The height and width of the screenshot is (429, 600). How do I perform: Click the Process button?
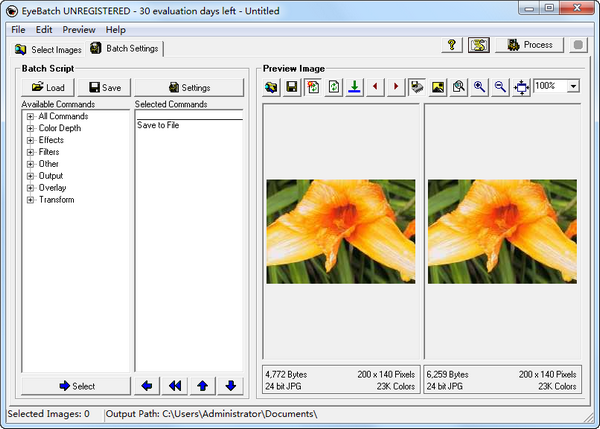[529, 45]
